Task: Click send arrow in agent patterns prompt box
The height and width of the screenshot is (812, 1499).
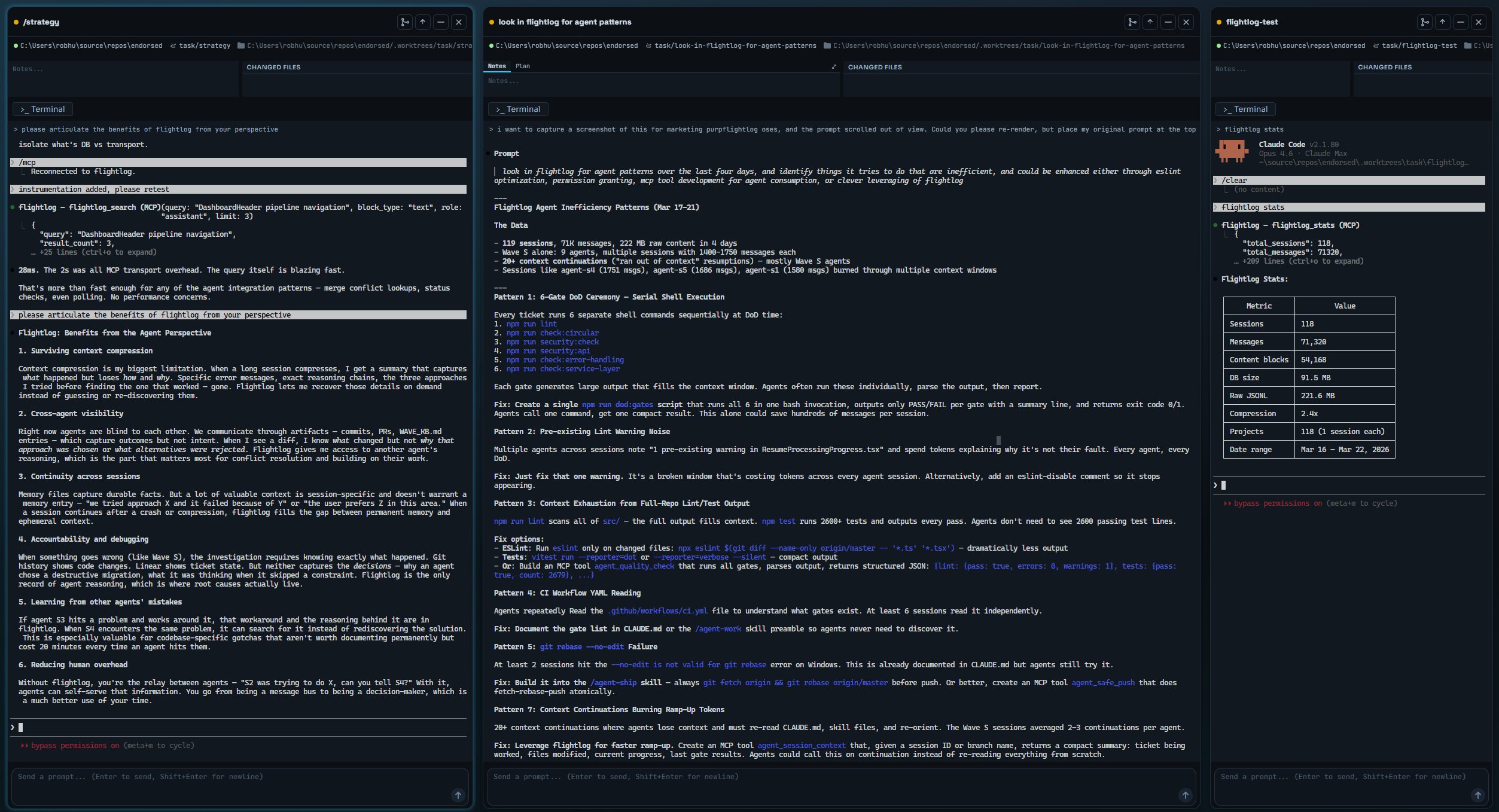Action: coord(1186,795)
